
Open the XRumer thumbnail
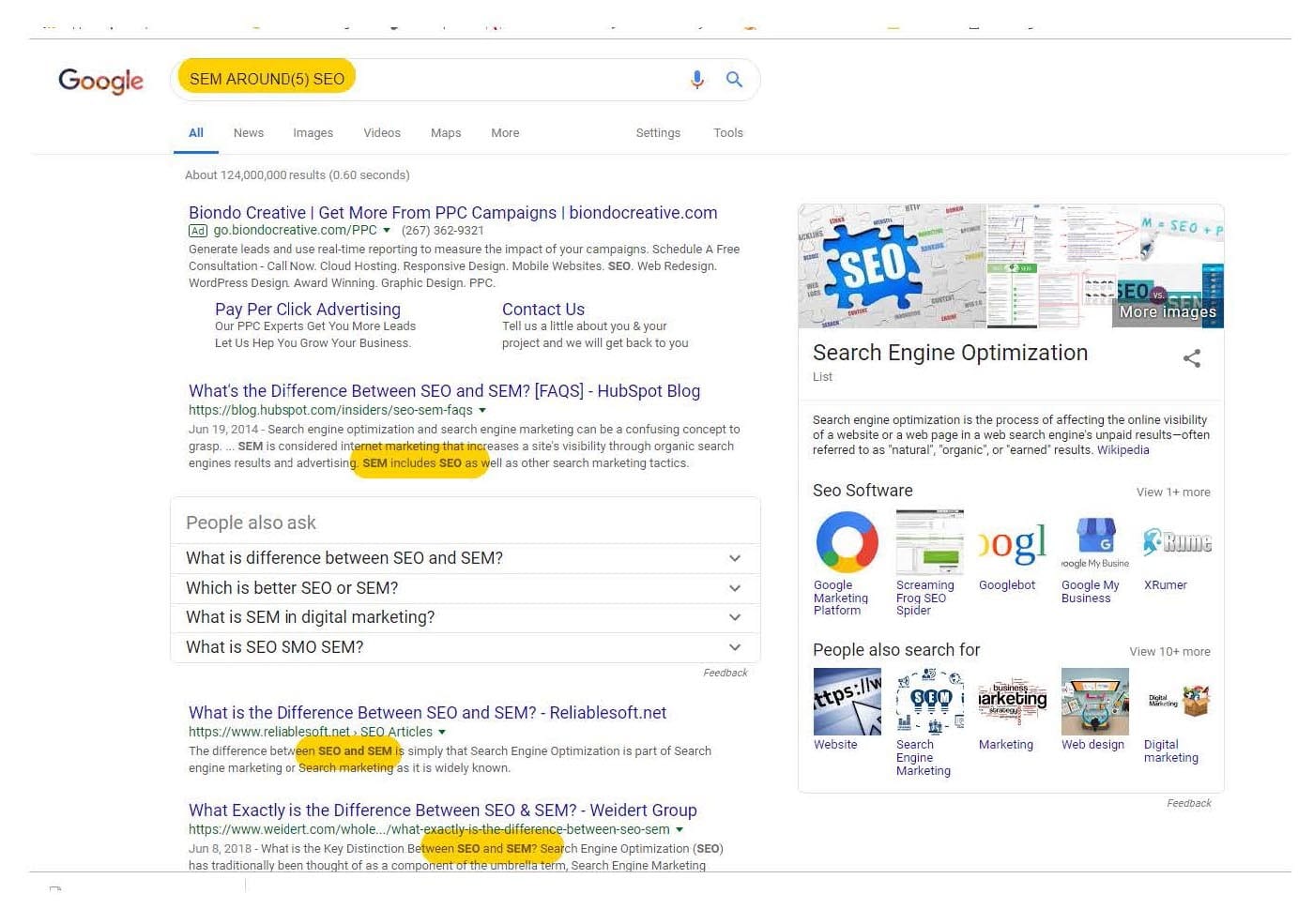[1177, 541]
